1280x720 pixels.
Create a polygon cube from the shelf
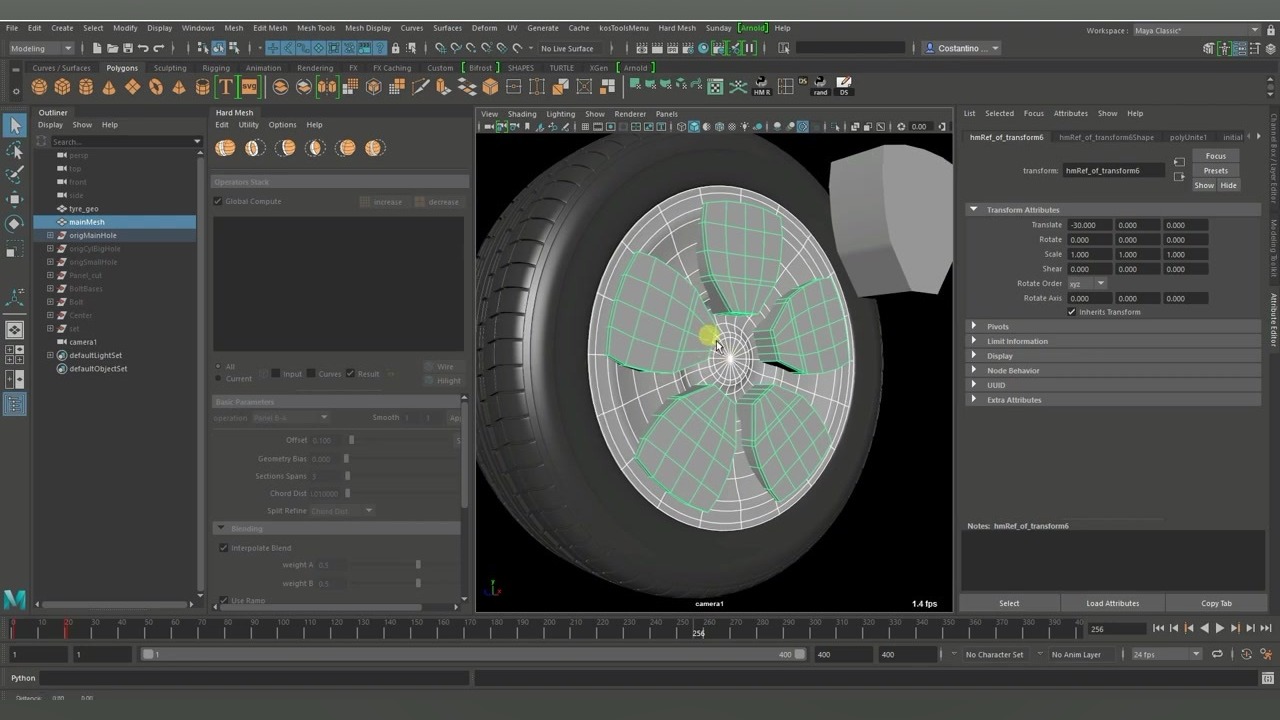63,88
